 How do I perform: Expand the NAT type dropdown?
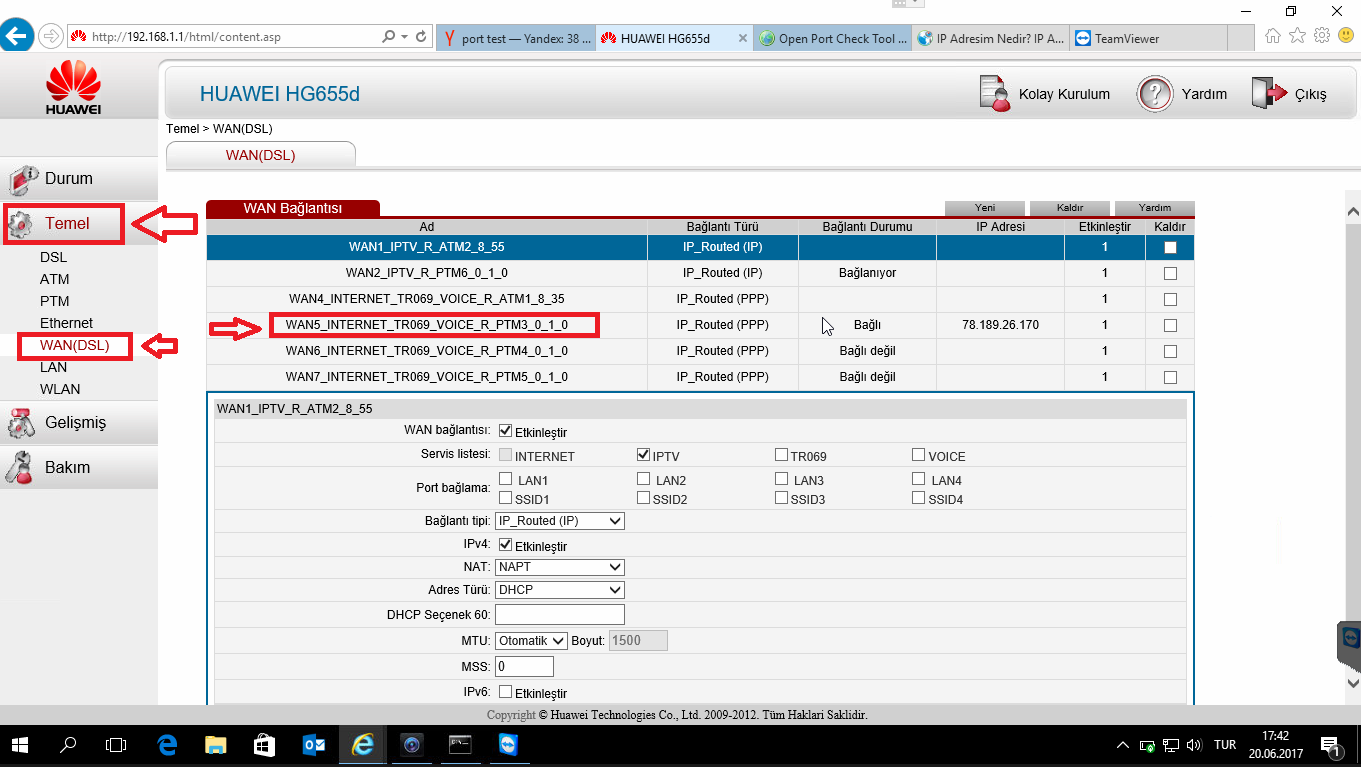pos(560,567)
